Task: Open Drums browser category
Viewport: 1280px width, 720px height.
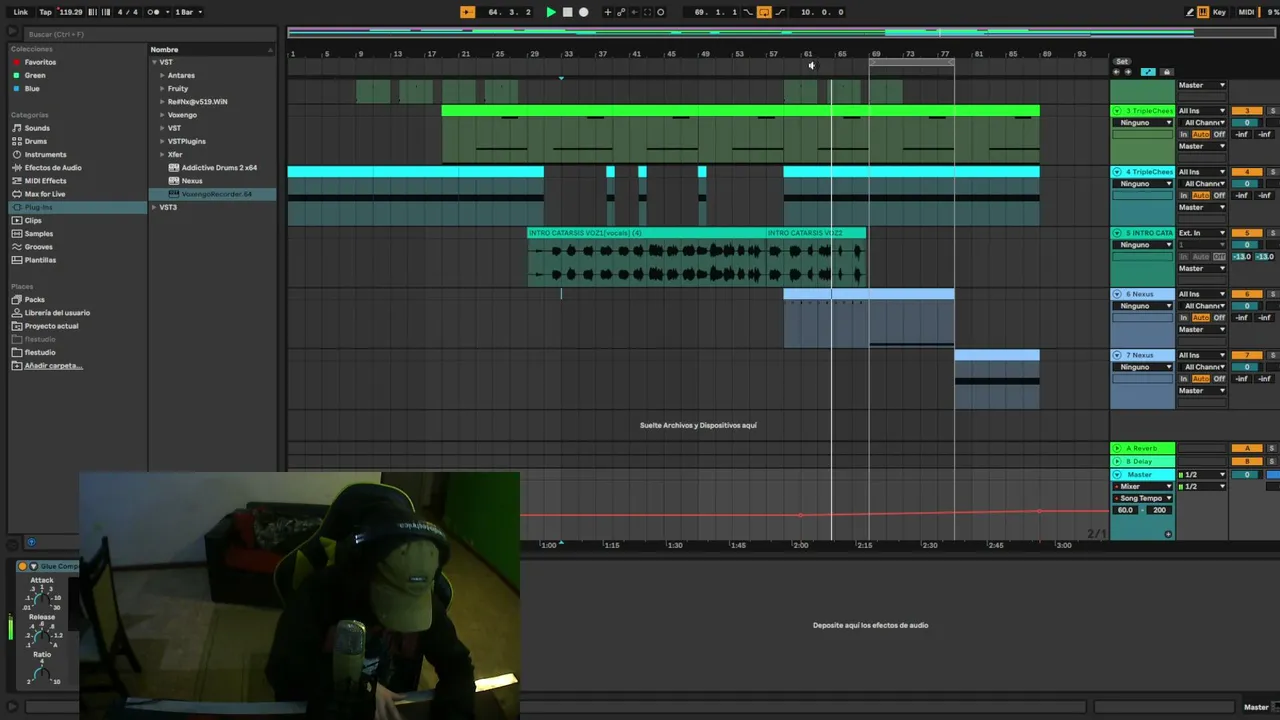Action: [x=36, y=141]
